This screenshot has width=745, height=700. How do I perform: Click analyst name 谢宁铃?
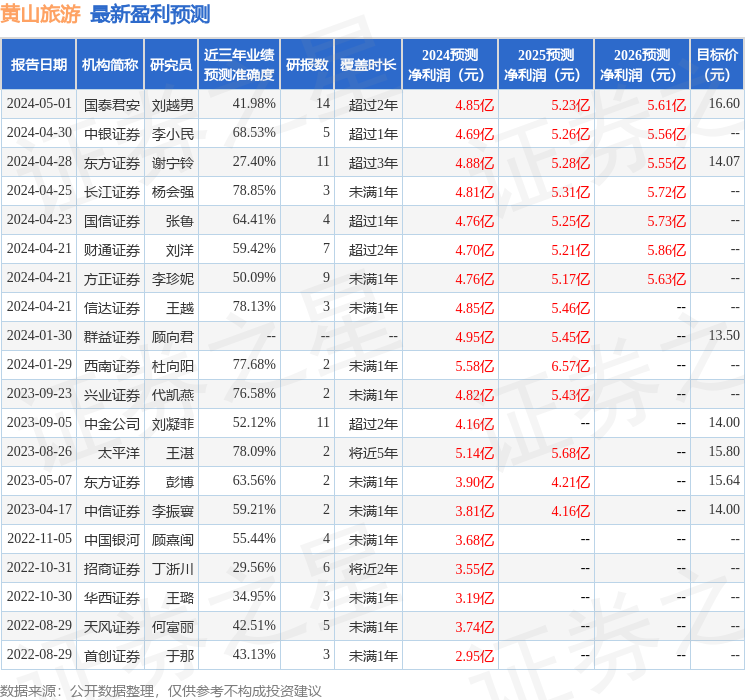[172, 163]
